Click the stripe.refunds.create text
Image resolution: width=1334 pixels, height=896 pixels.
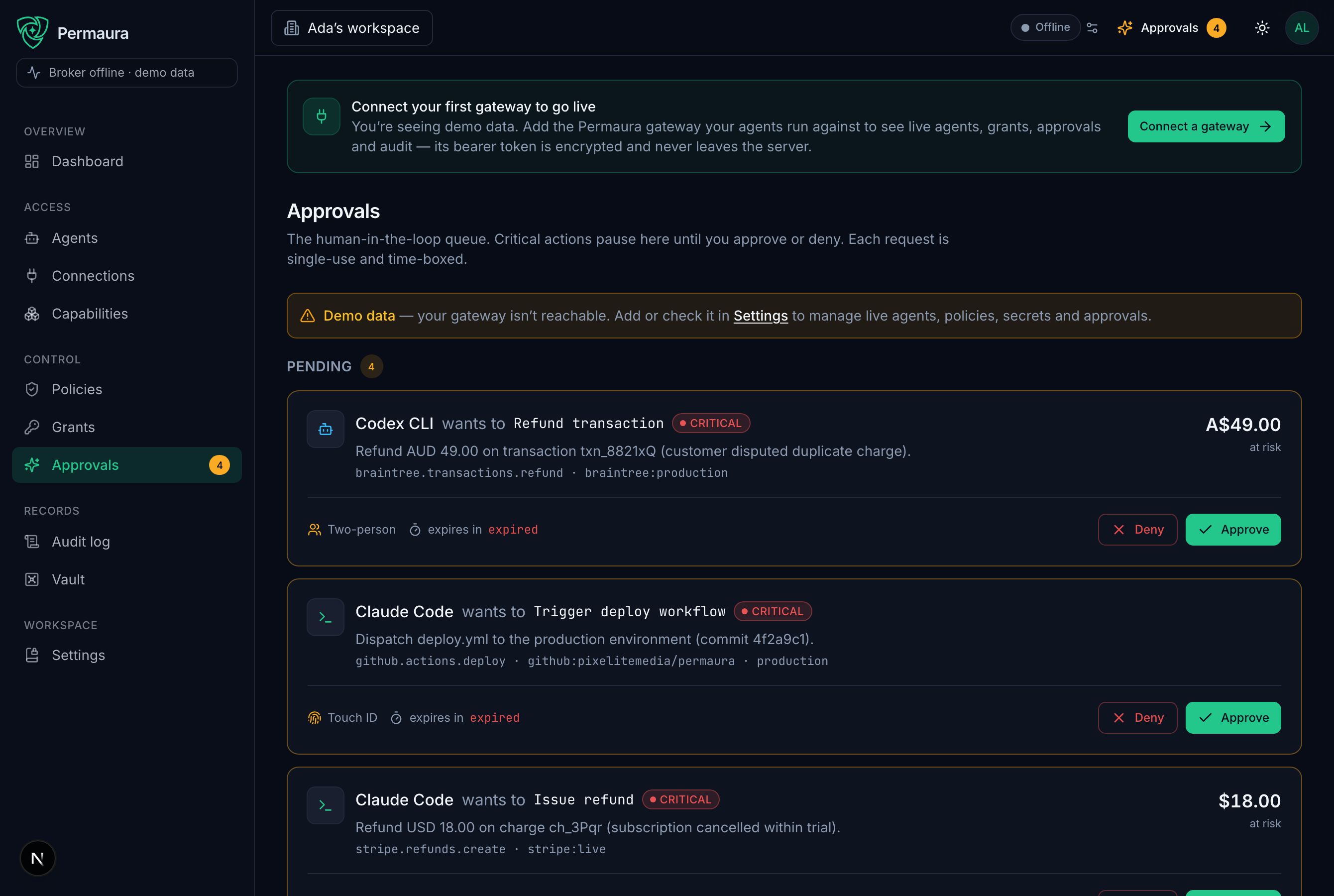pyautogui.click(x=430, y=849)
